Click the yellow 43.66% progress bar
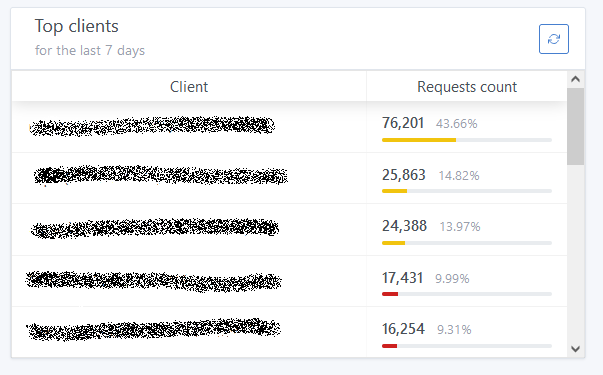 point(467,140)
